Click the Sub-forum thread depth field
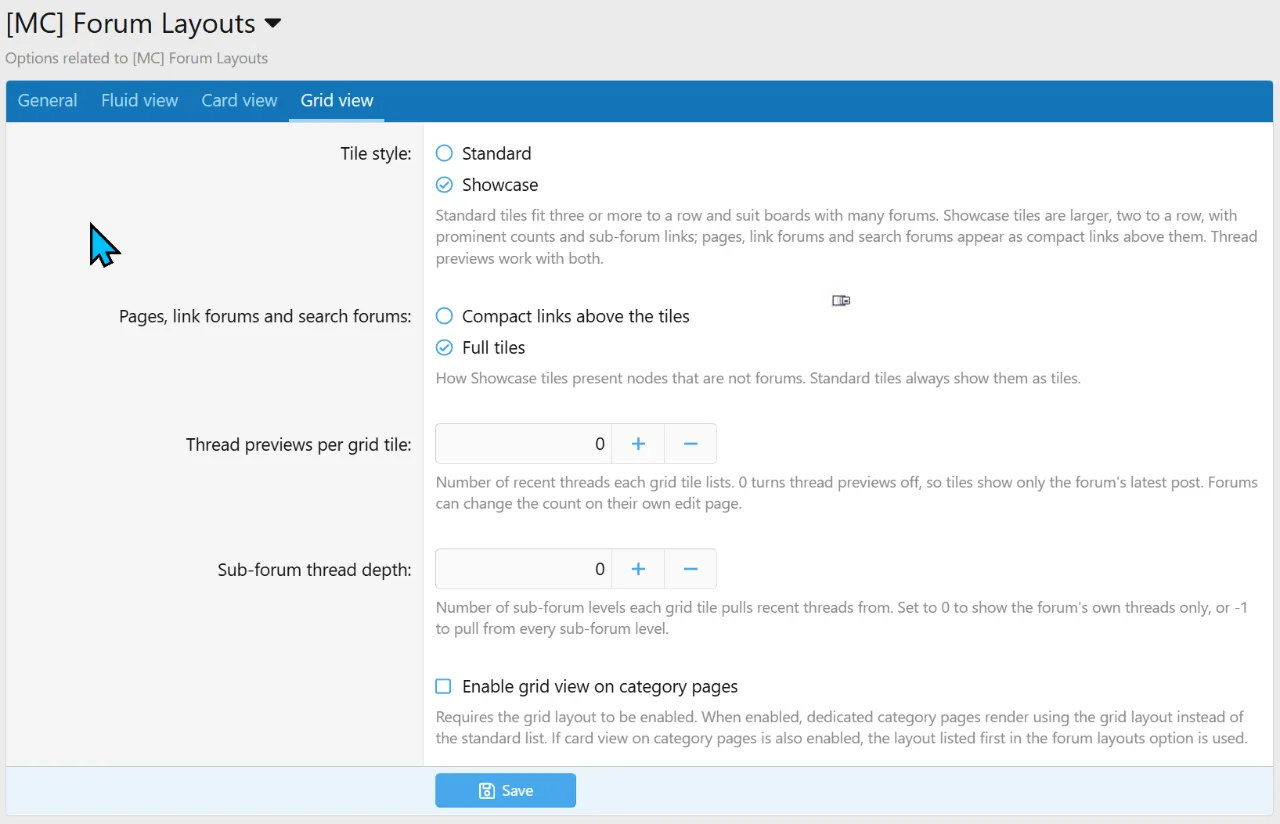Image resolution: width=1280 pixels, height=824 pixels. pyautogui.click(x=523, y=569)
